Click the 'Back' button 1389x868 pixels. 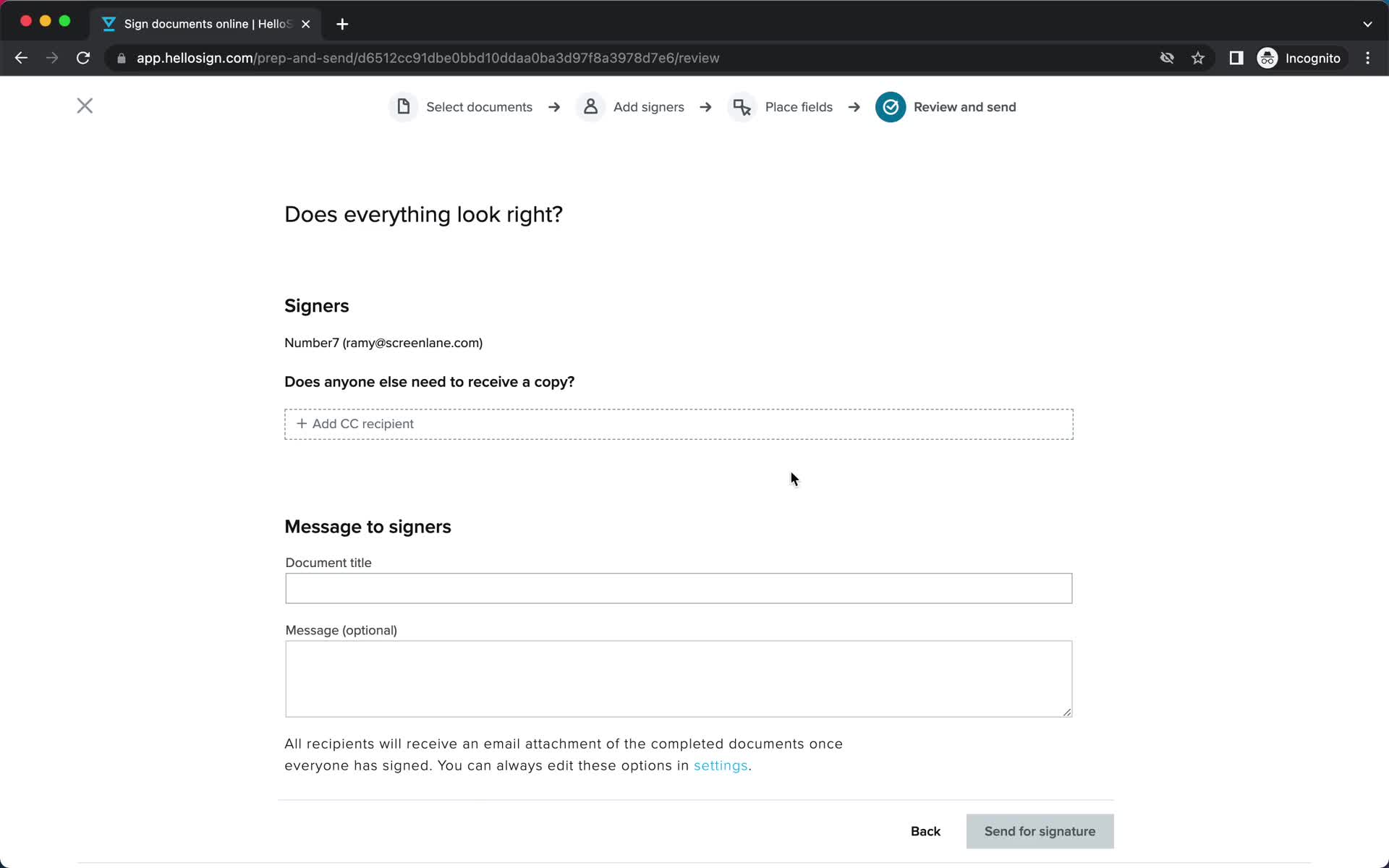925,831
